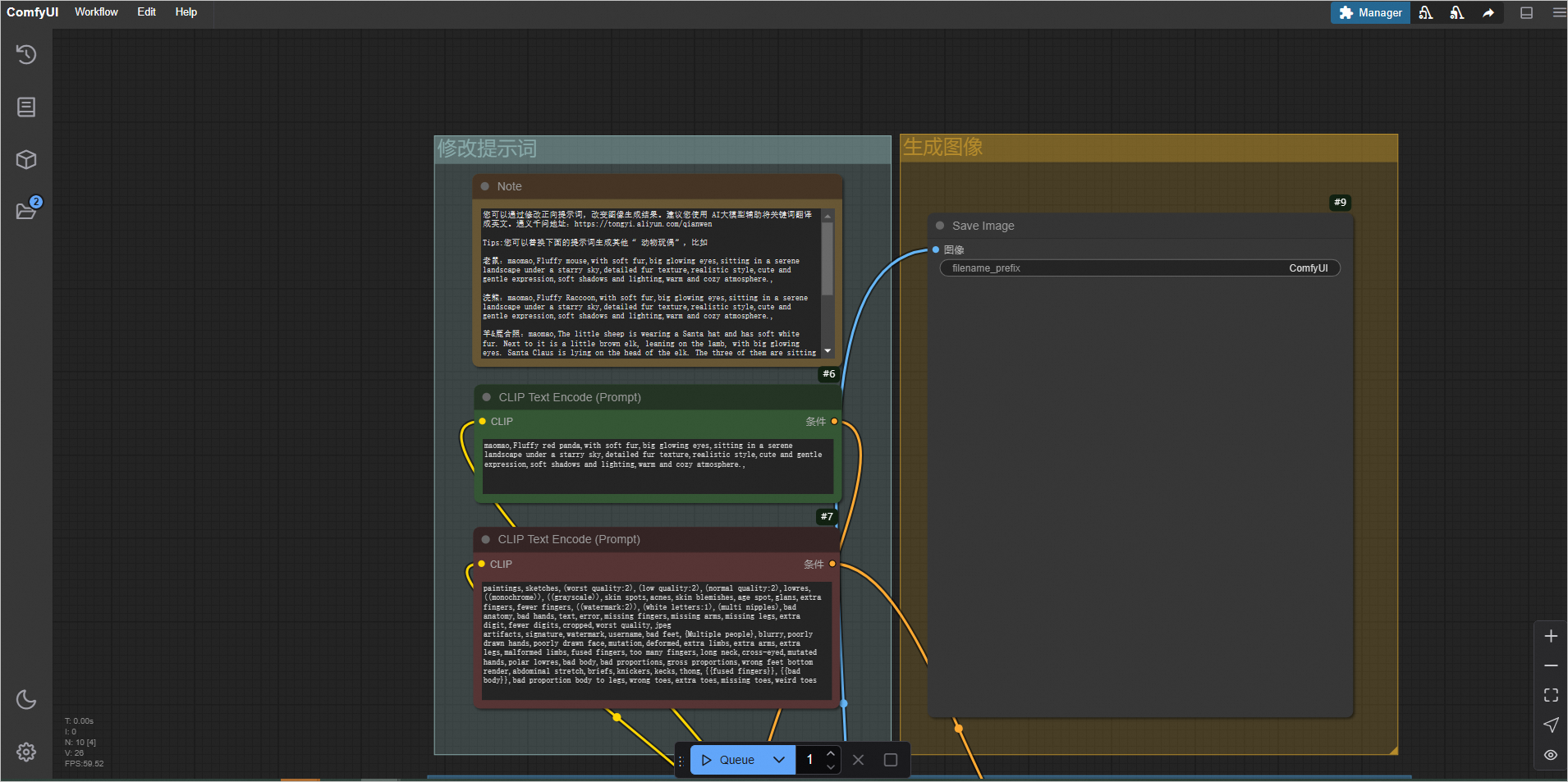This screenshot has width=1568, height=782.
Task: Open the settings gear icon
Action: 26,752
